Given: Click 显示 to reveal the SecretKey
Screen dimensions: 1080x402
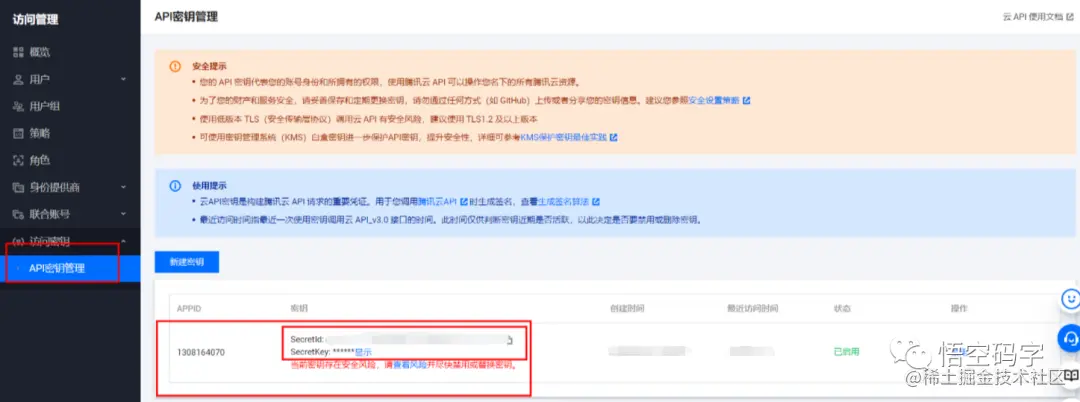Looking at the screenshot, I should click(363, 352).
